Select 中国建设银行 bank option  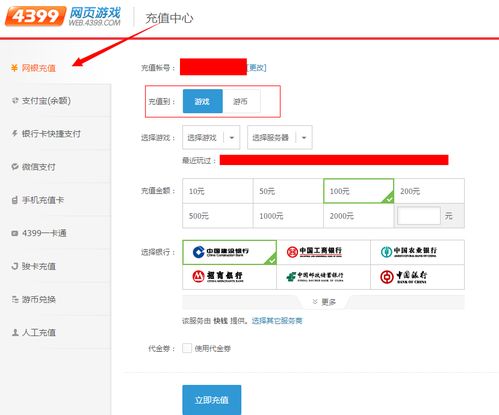tap(230, 252)
